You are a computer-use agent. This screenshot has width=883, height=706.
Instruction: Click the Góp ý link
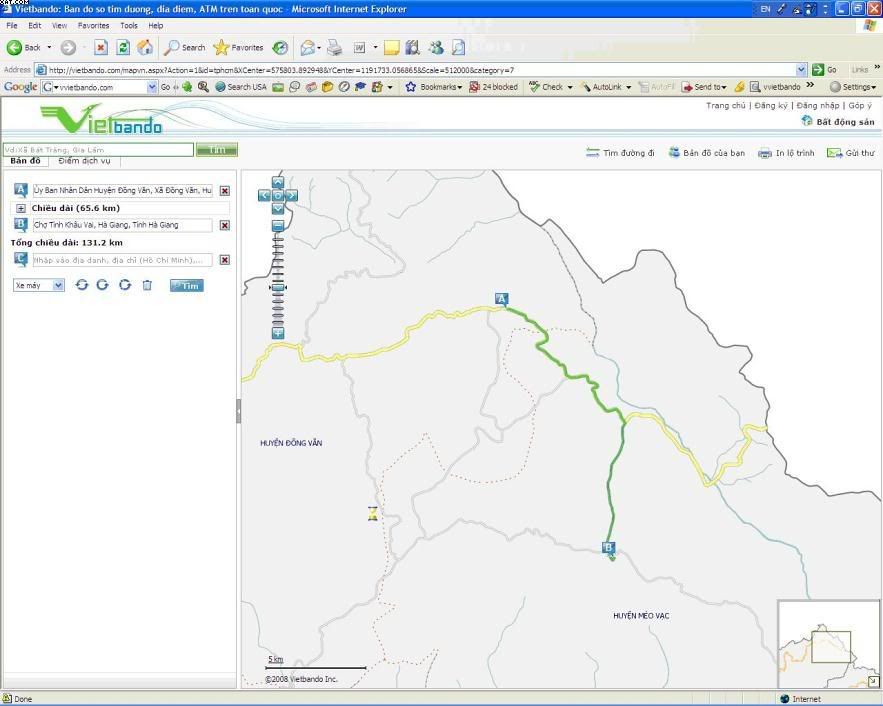pos(860,105)
